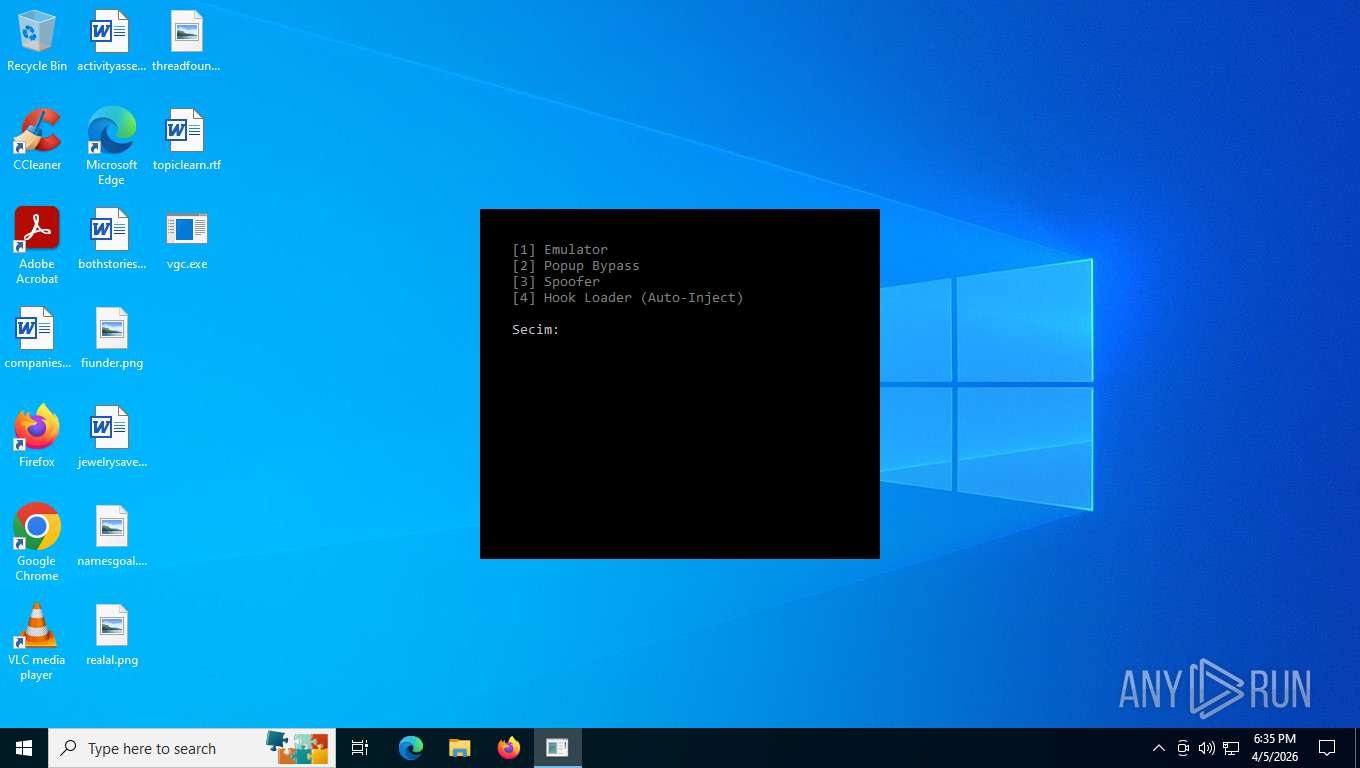Select the jewelrysave... Word document icon
Image resolution: width=1360 pixels, height=768 pixels.
coord(111,437)
